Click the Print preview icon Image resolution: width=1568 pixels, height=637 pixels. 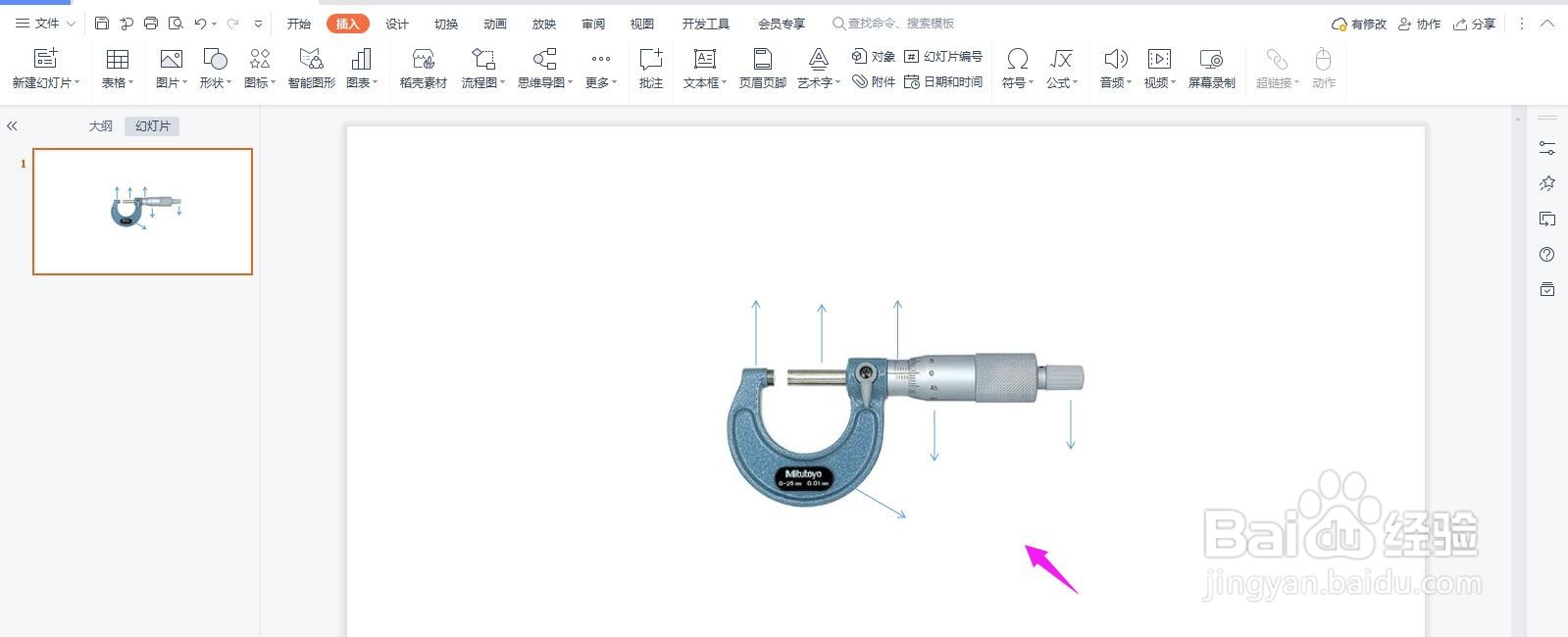point(176,24)
